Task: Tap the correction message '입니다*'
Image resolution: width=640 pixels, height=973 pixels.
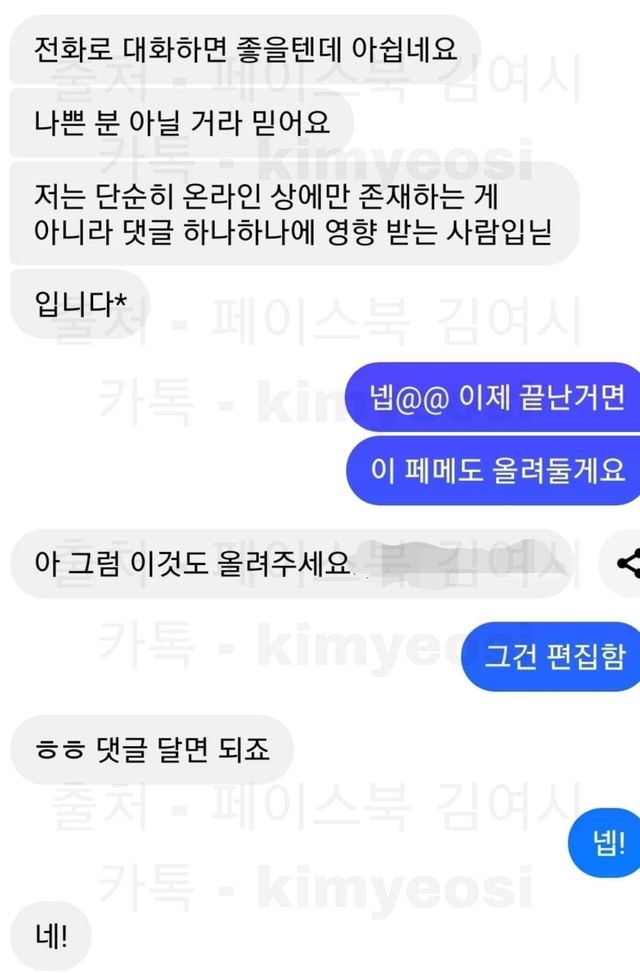Action: pyautogui.click(x=81, y=304)
